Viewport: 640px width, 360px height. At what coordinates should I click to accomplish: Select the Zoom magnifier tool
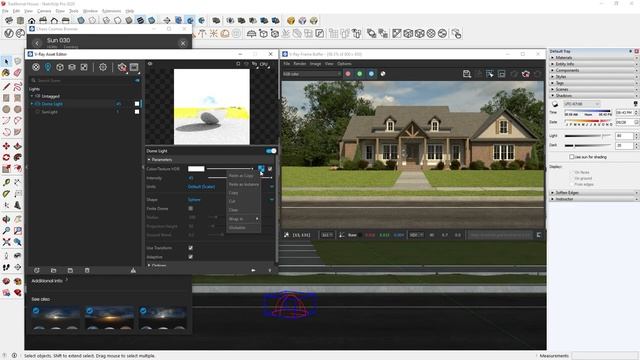click(6, 231)
